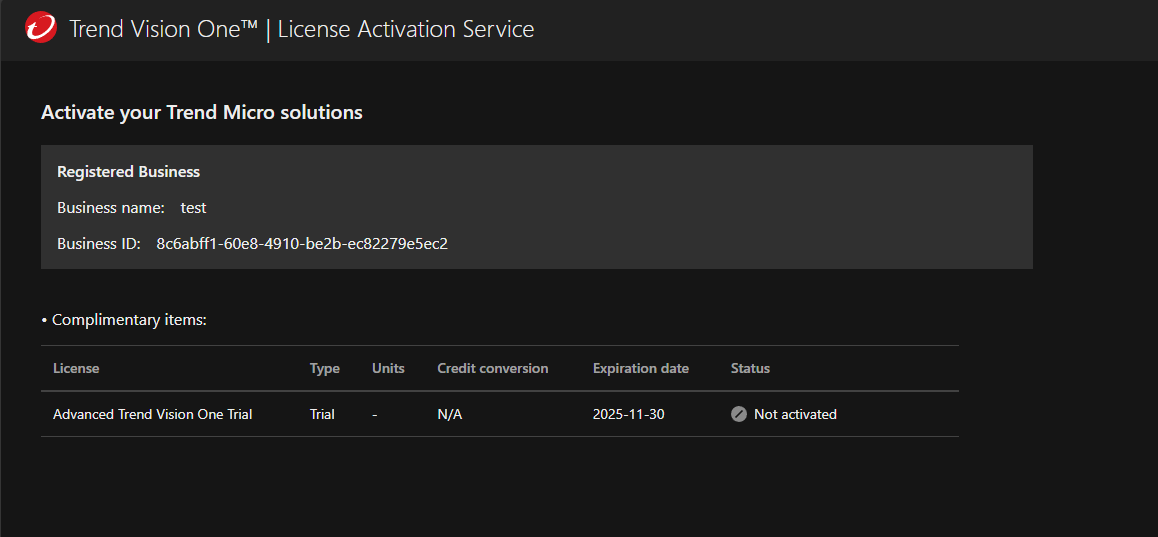This screenshot has width=1158, height=537.
Task: Click the Not activated status text
Action: [x=795, y=414]
